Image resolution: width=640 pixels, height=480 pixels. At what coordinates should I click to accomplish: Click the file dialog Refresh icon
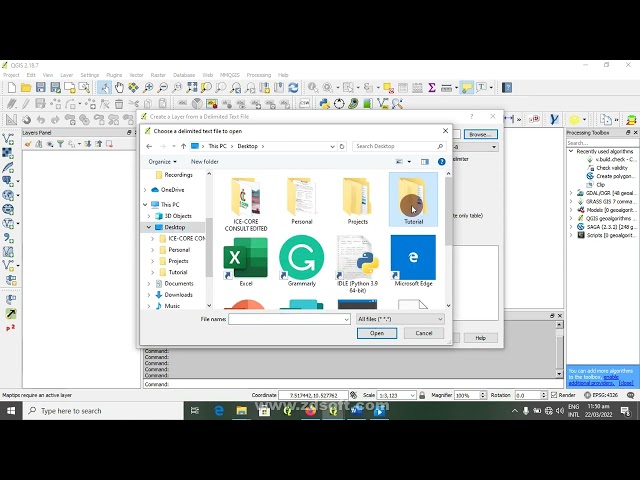coord(342,146)
